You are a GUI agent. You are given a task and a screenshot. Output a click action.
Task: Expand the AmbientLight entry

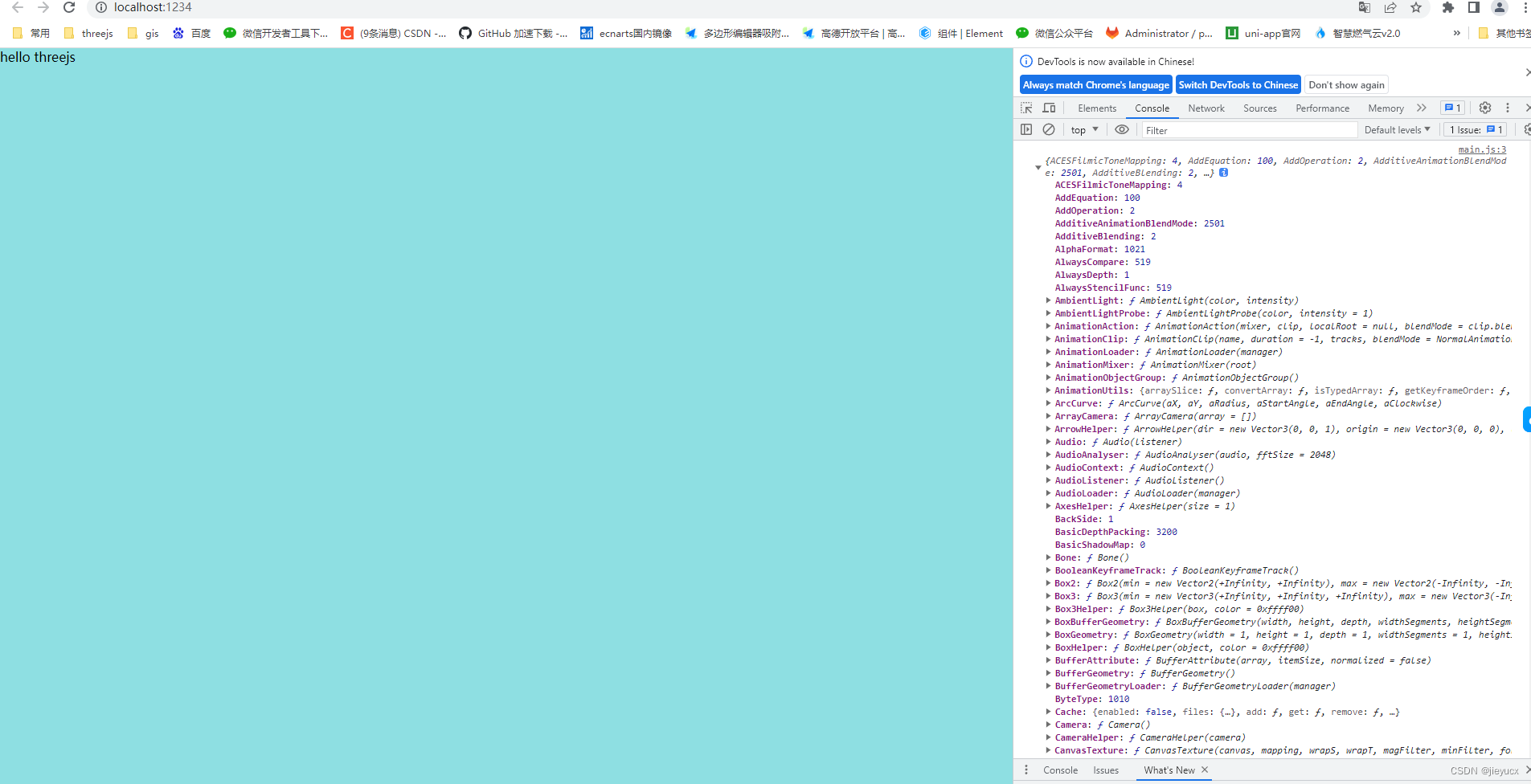[1048, 300]
